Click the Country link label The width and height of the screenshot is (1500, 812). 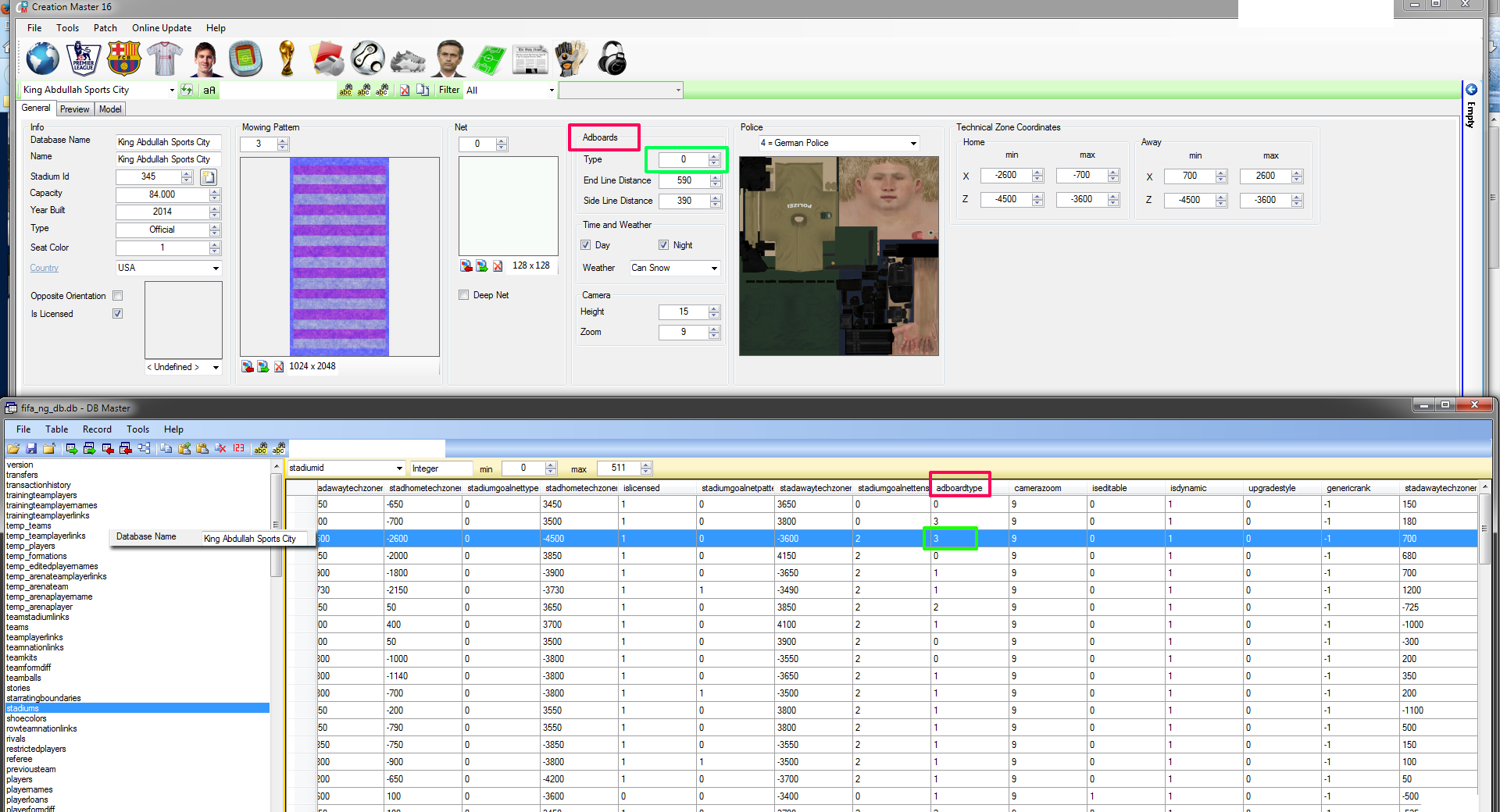tap(45, 268)
